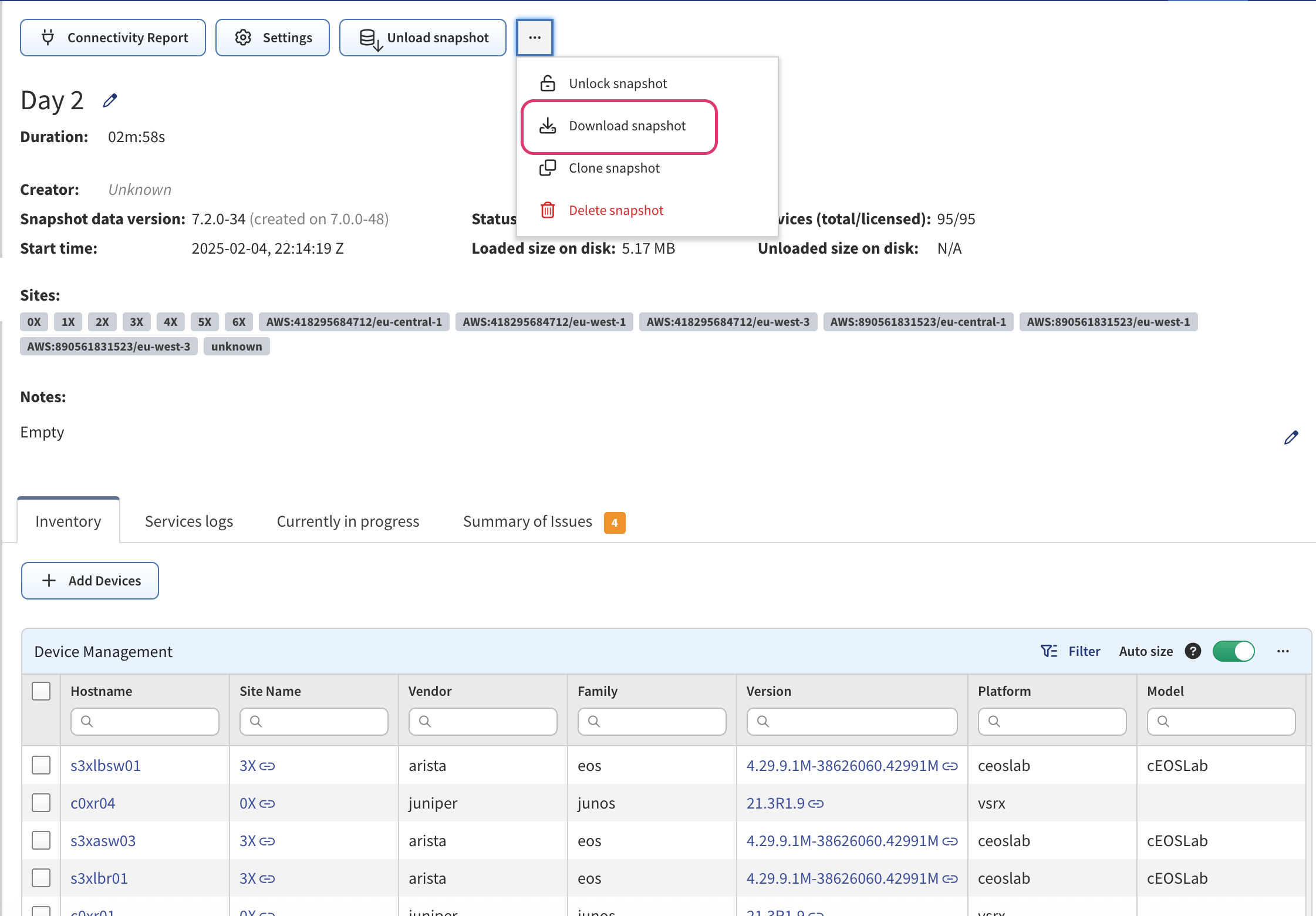Click the Hostname search input field
Viewport: 1316px width, 916px height.
tap(145, 721)
